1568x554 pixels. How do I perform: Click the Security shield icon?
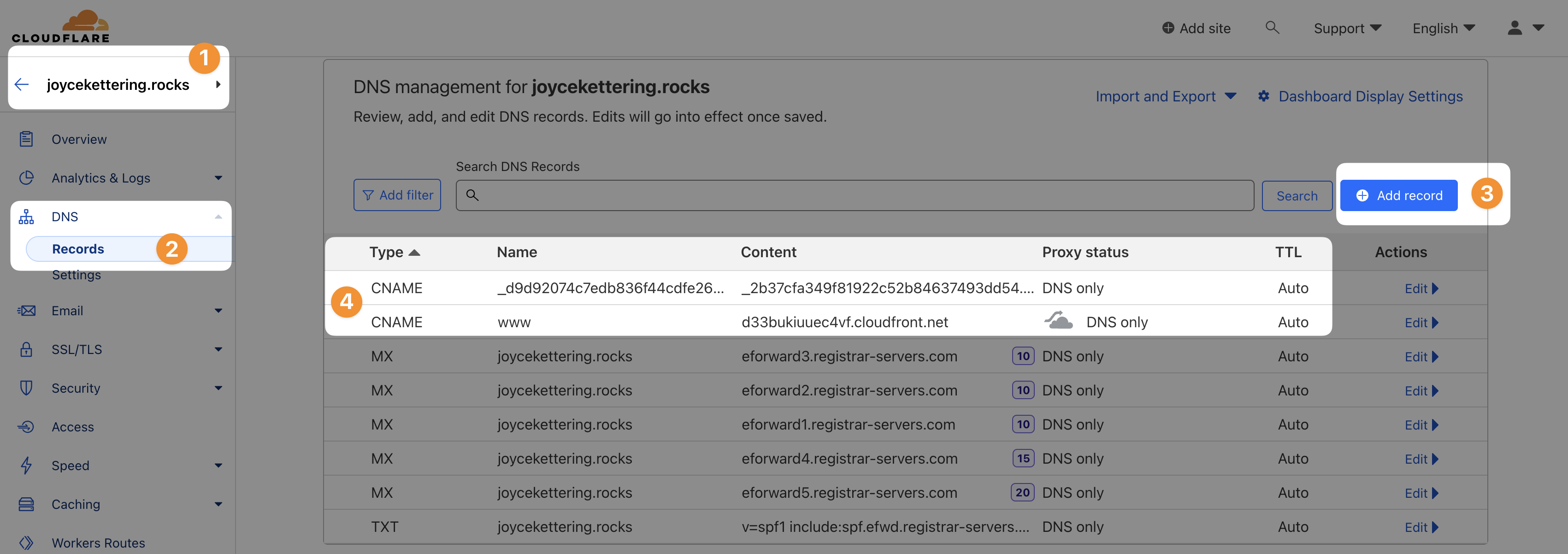[26, 389]
